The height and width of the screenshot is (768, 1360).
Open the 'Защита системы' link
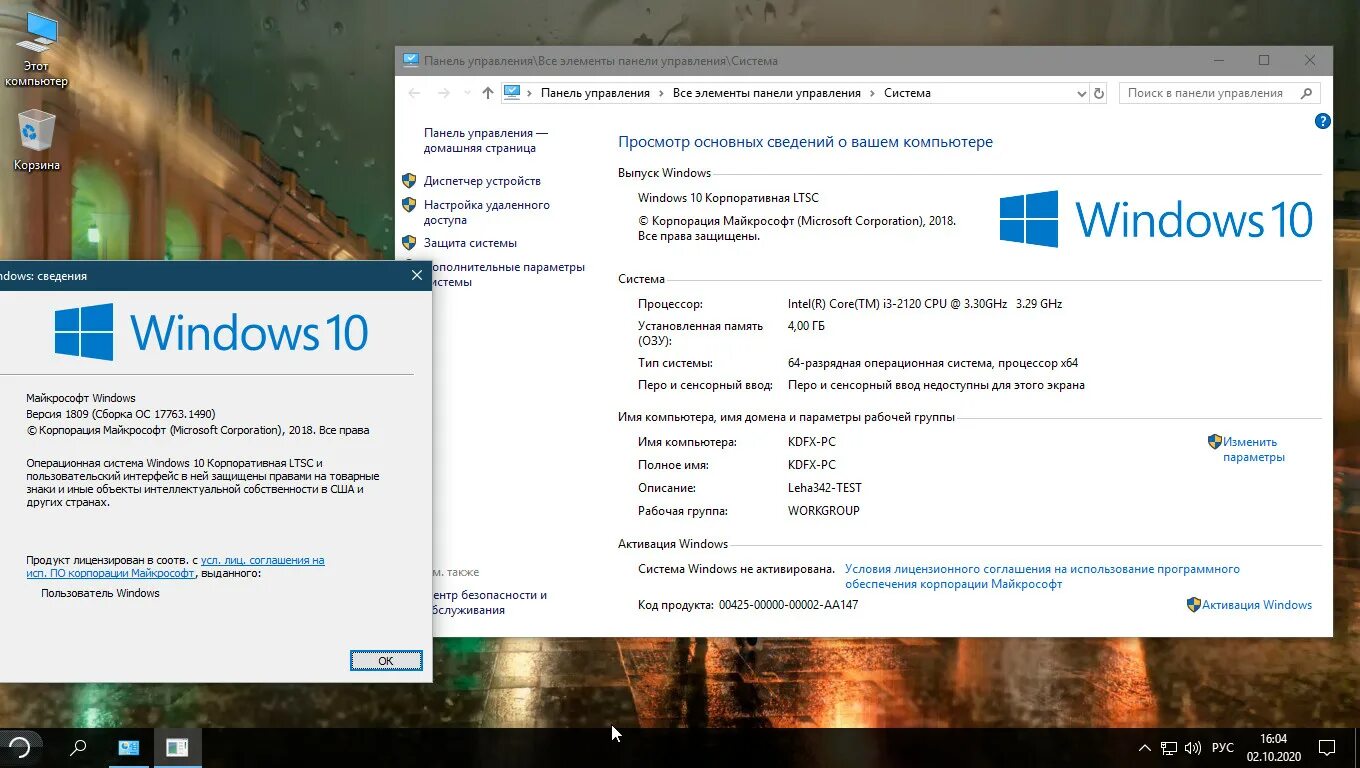point(470,243)
